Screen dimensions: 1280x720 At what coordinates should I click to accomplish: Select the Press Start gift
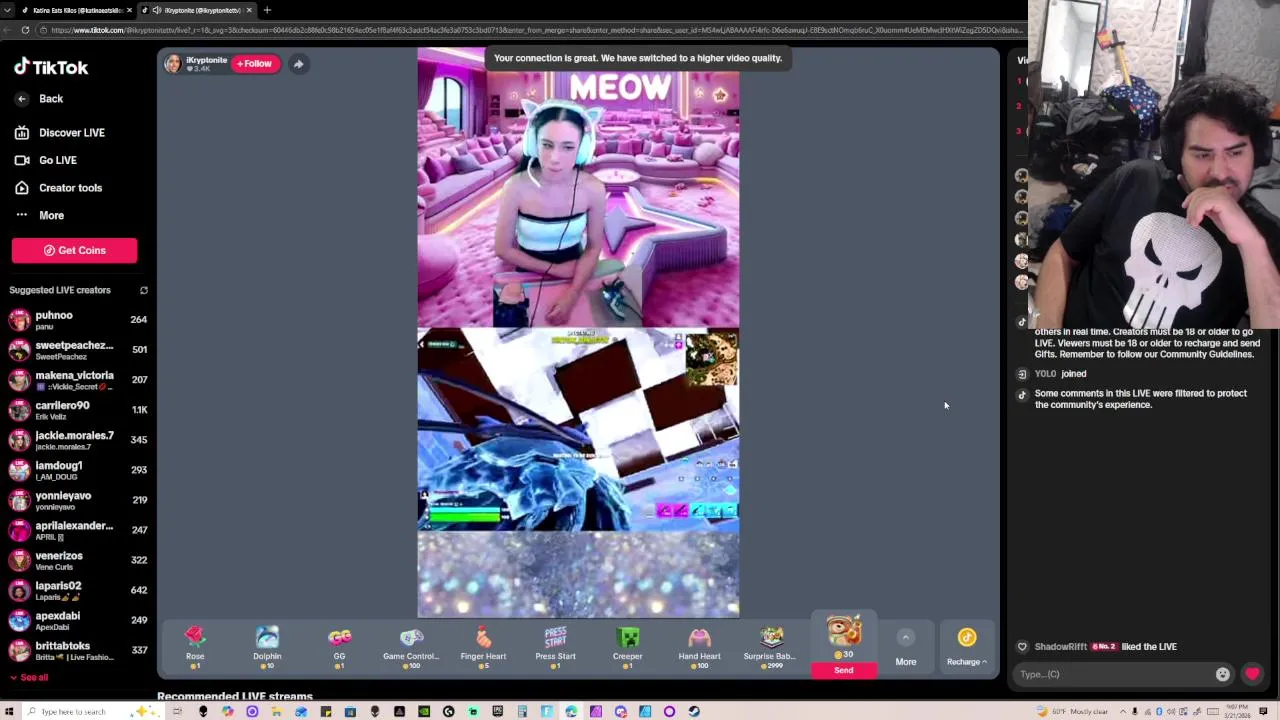[555, 647]
